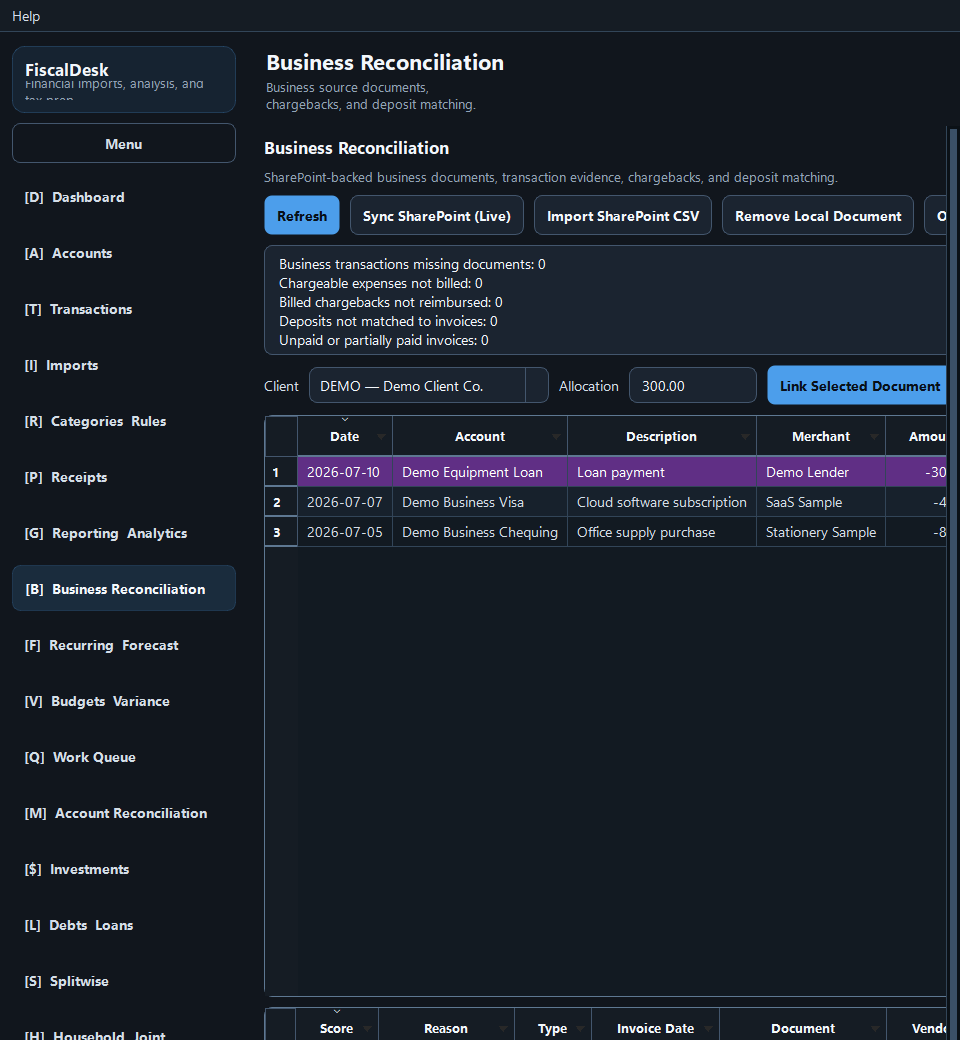Open Investments in sidebar
The height and width of the screenshot is (1040, 960).
123,870
